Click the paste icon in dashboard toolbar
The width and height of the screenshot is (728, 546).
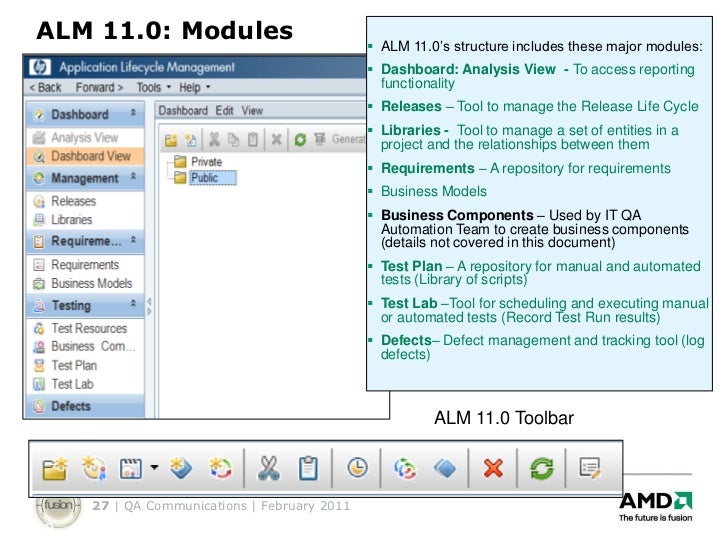(x=253, y=139)
